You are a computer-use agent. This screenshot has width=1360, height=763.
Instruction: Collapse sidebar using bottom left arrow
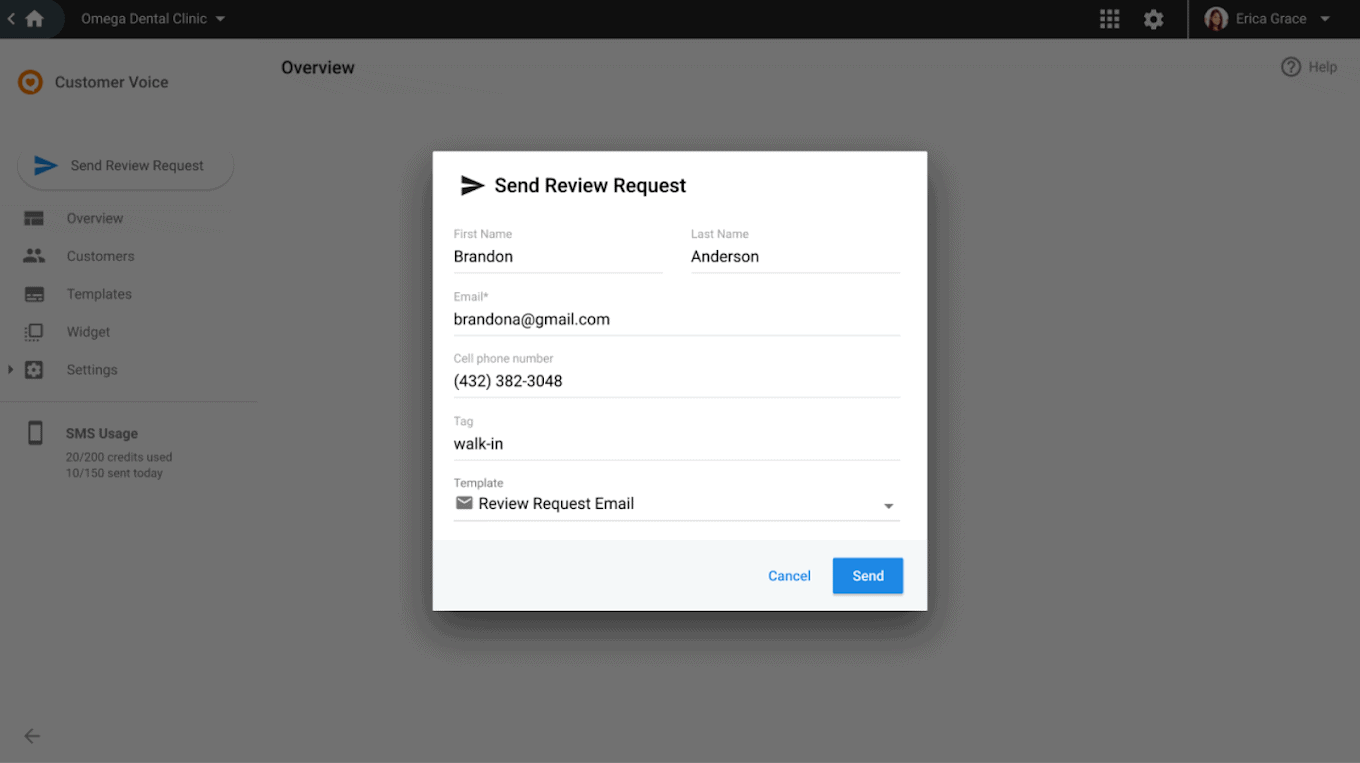[x=32, y=736]
